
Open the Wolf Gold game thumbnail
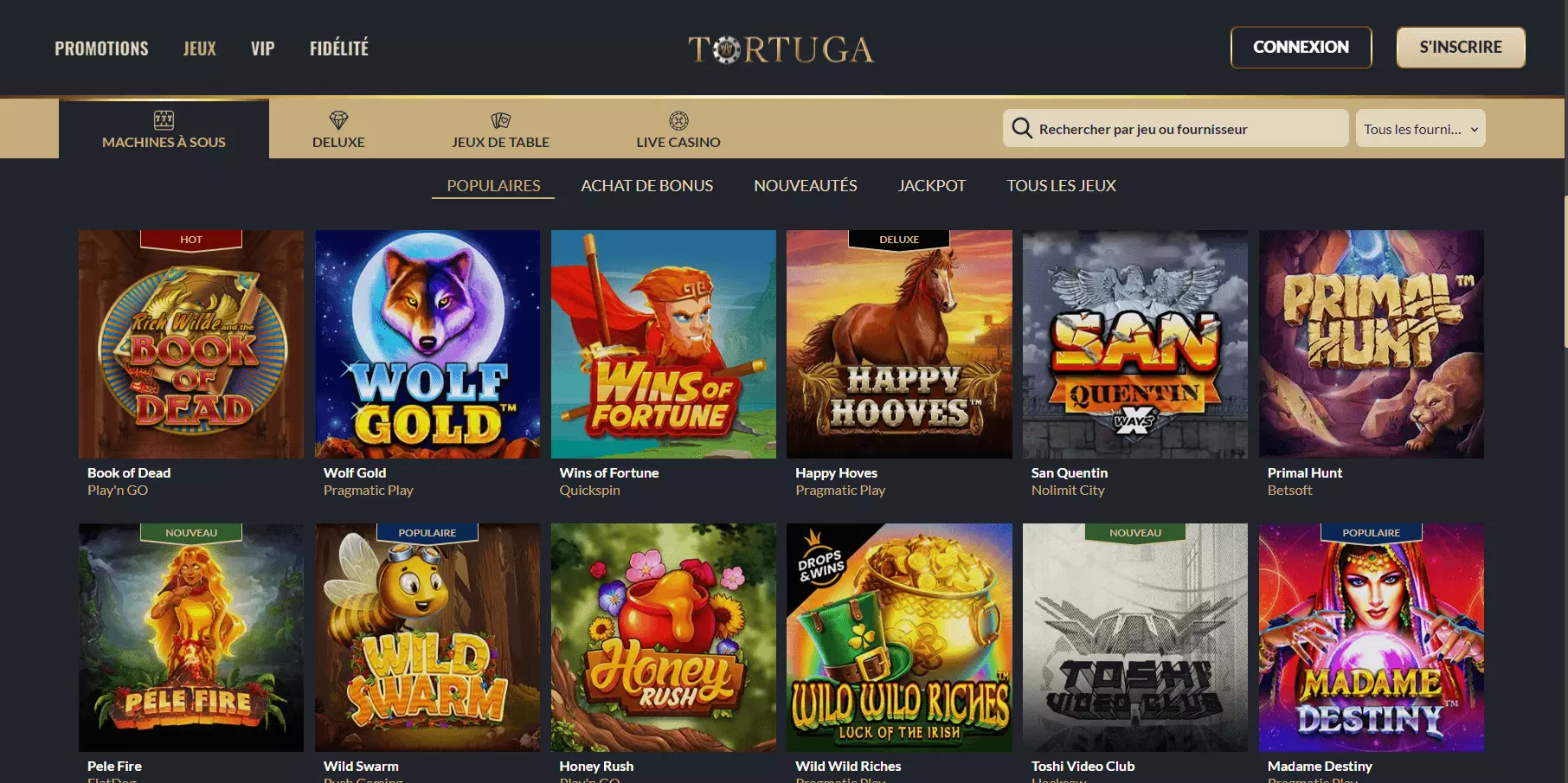[427, 344]
